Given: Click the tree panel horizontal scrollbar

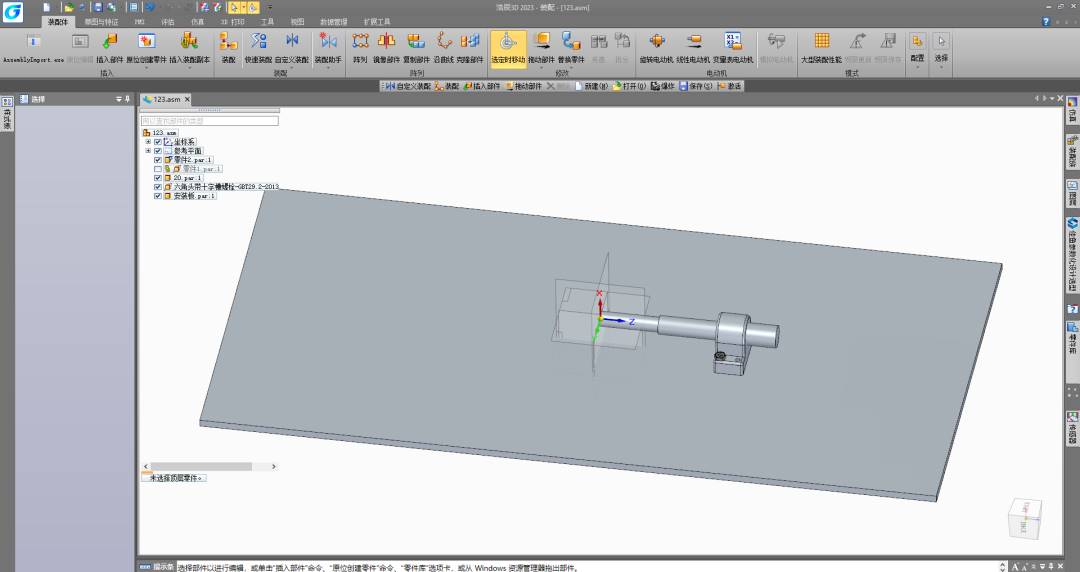Looking at the screenshot, I should coord(200,466).
